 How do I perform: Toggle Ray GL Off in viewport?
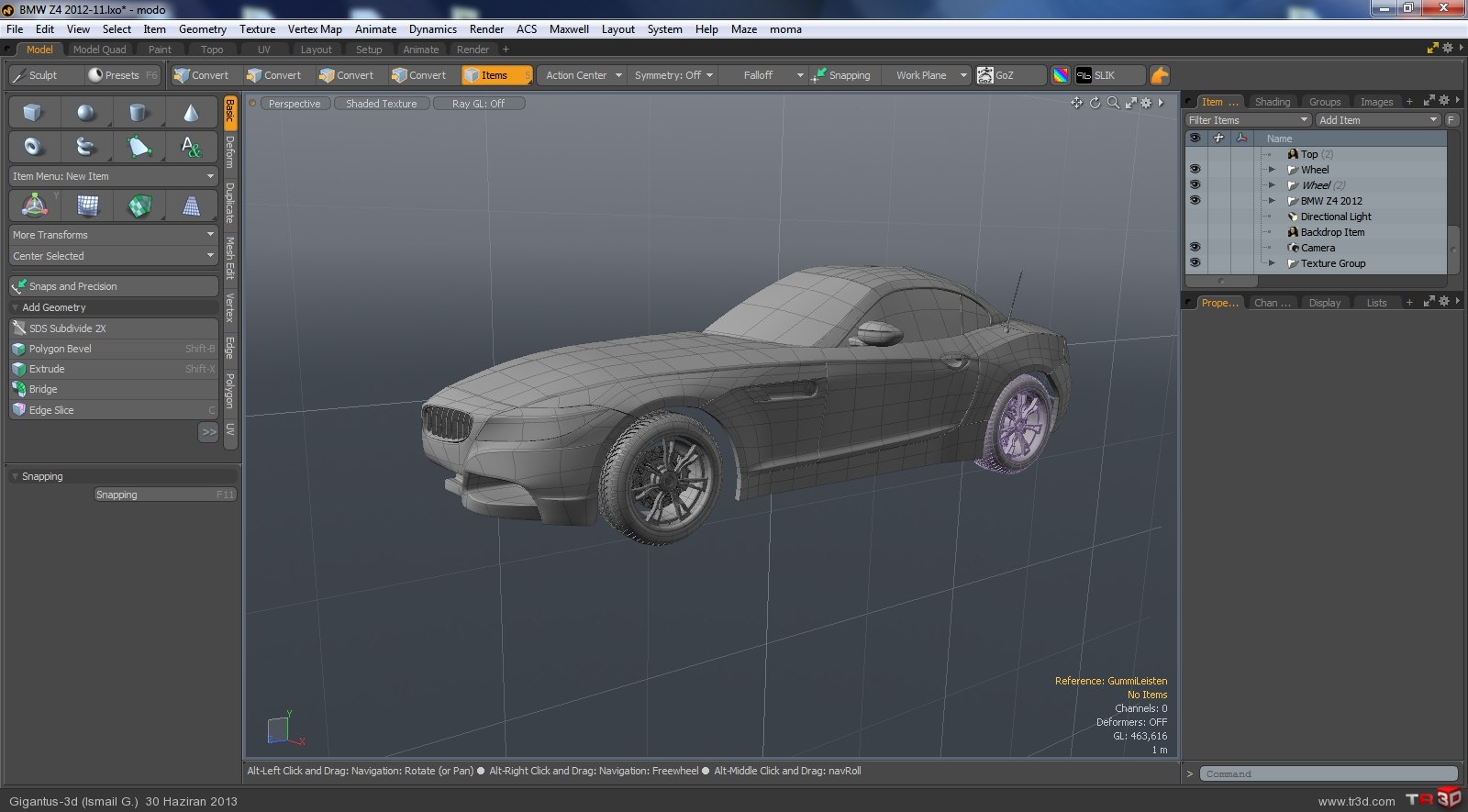pyautogui.click(x=478, y=104)
